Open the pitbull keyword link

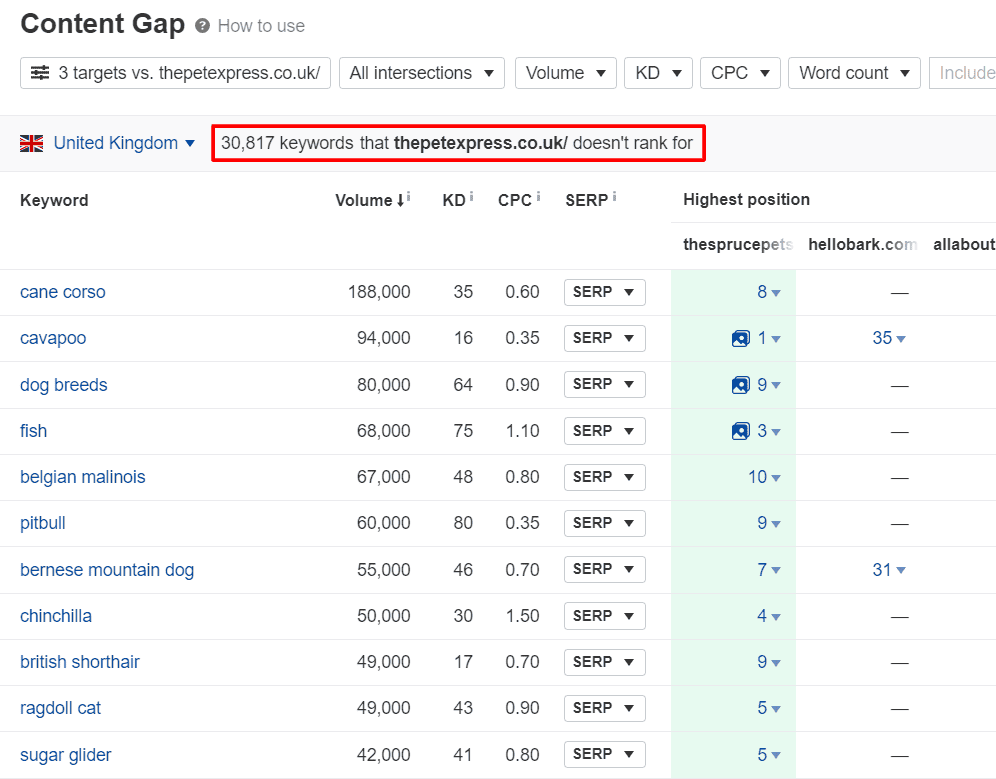pyautogui.click(x=43, y=524)
